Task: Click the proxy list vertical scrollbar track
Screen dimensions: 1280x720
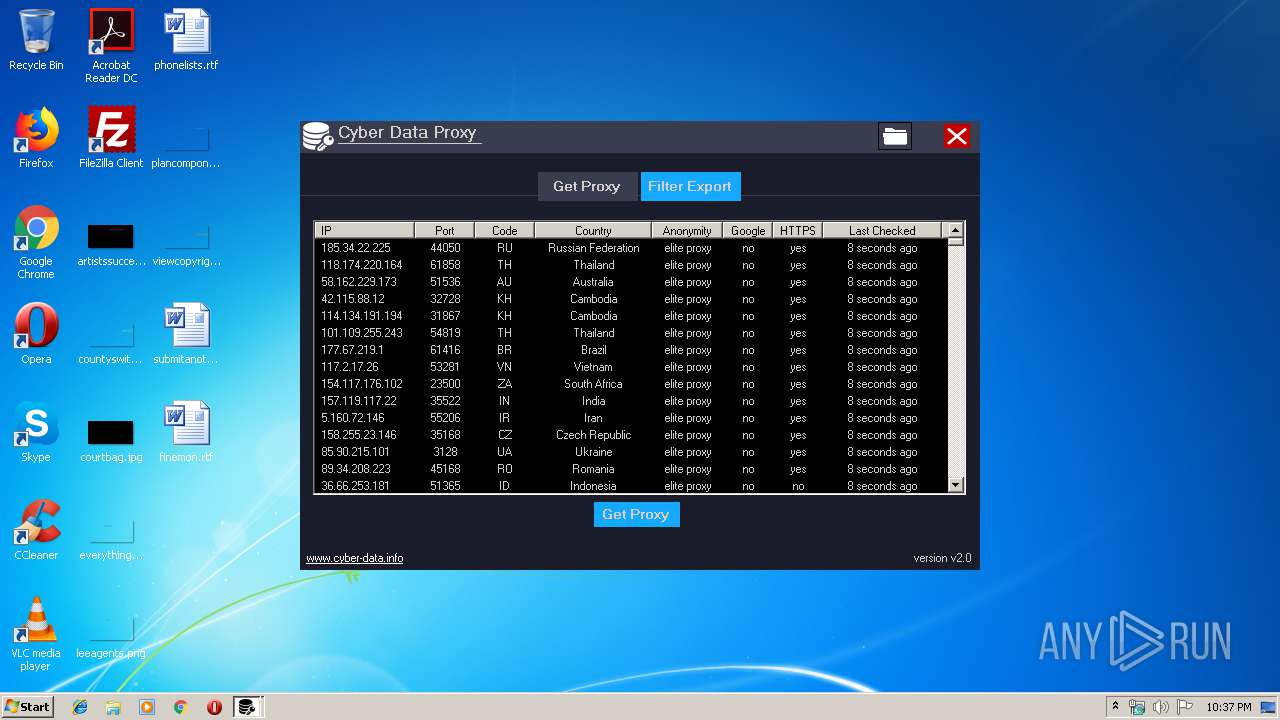Action: pos(956,360)
